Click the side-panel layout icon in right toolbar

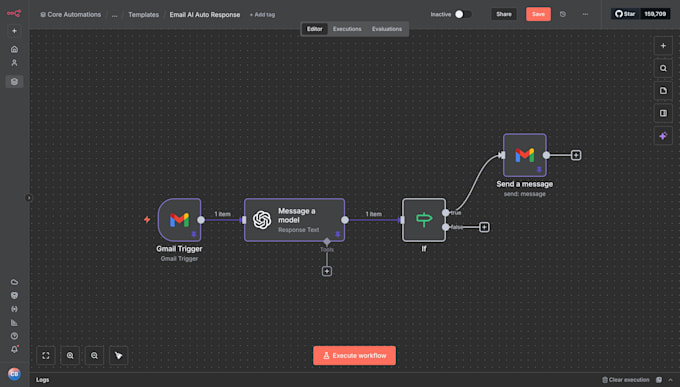[663, 113]
